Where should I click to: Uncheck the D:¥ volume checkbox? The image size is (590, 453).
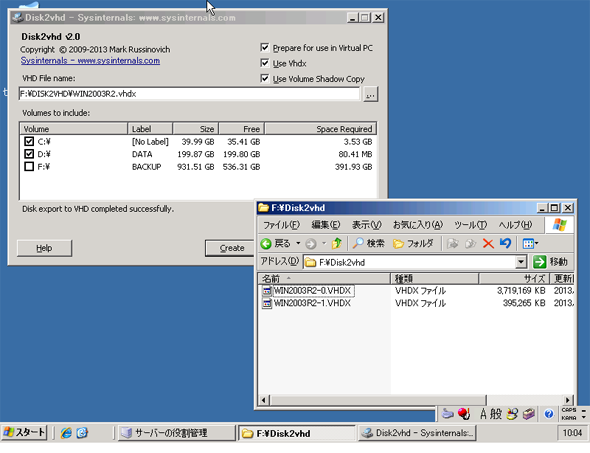tap(29, 154)
